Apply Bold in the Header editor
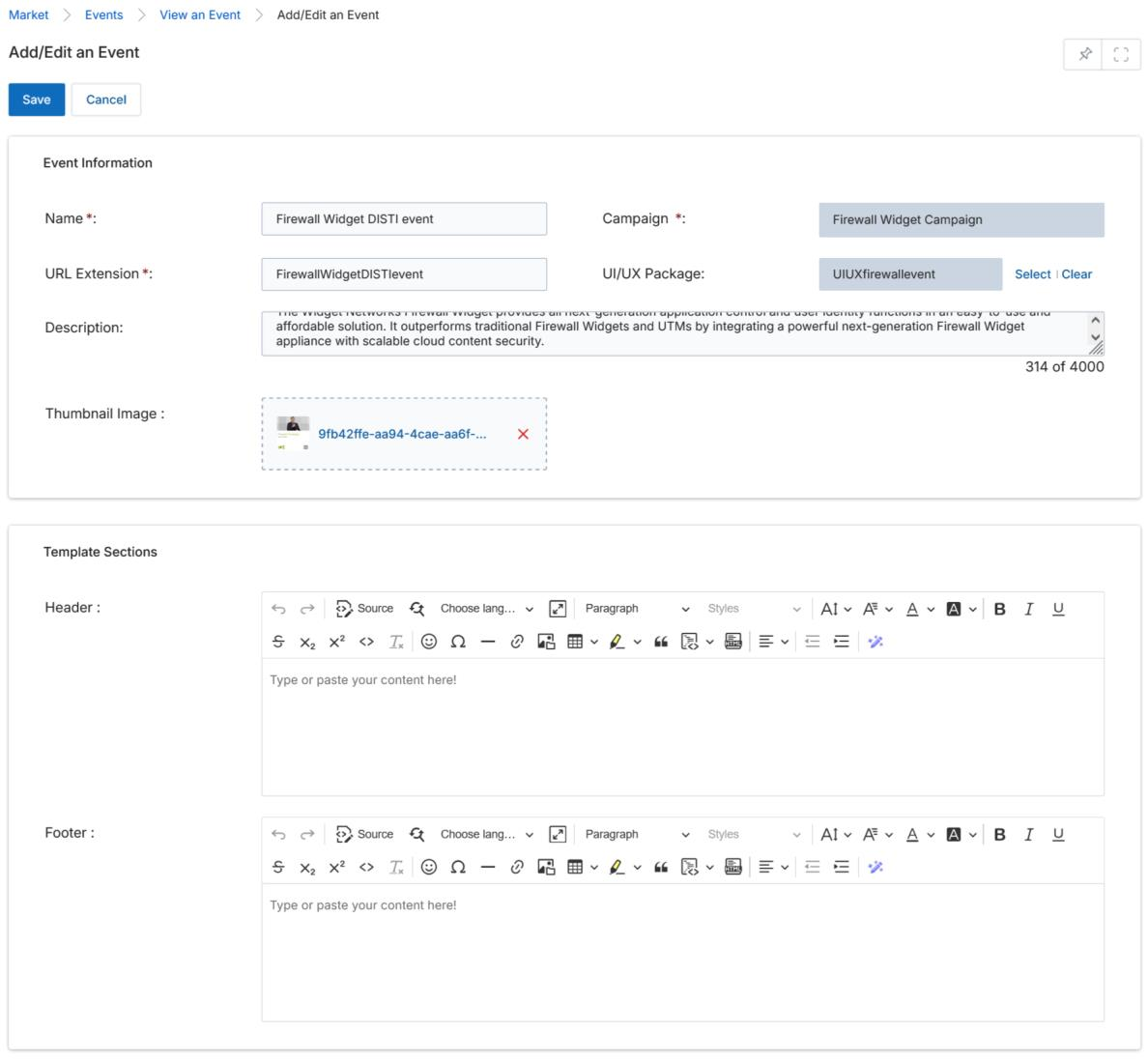1148x1061 pixels. coord(999,609)
